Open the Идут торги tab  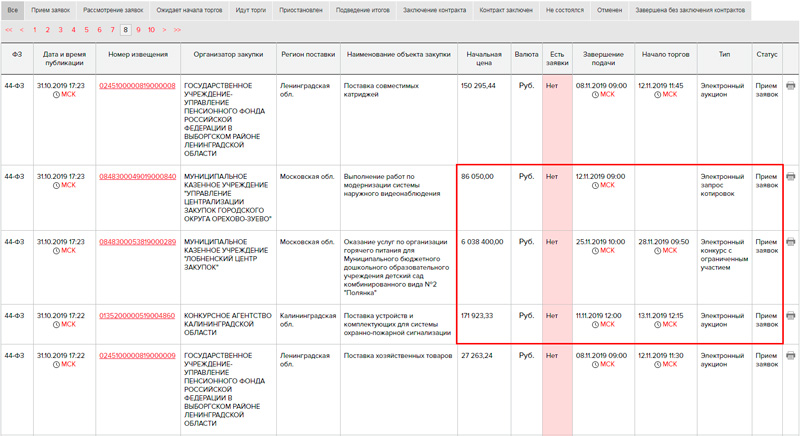click(x=251, y=10)
